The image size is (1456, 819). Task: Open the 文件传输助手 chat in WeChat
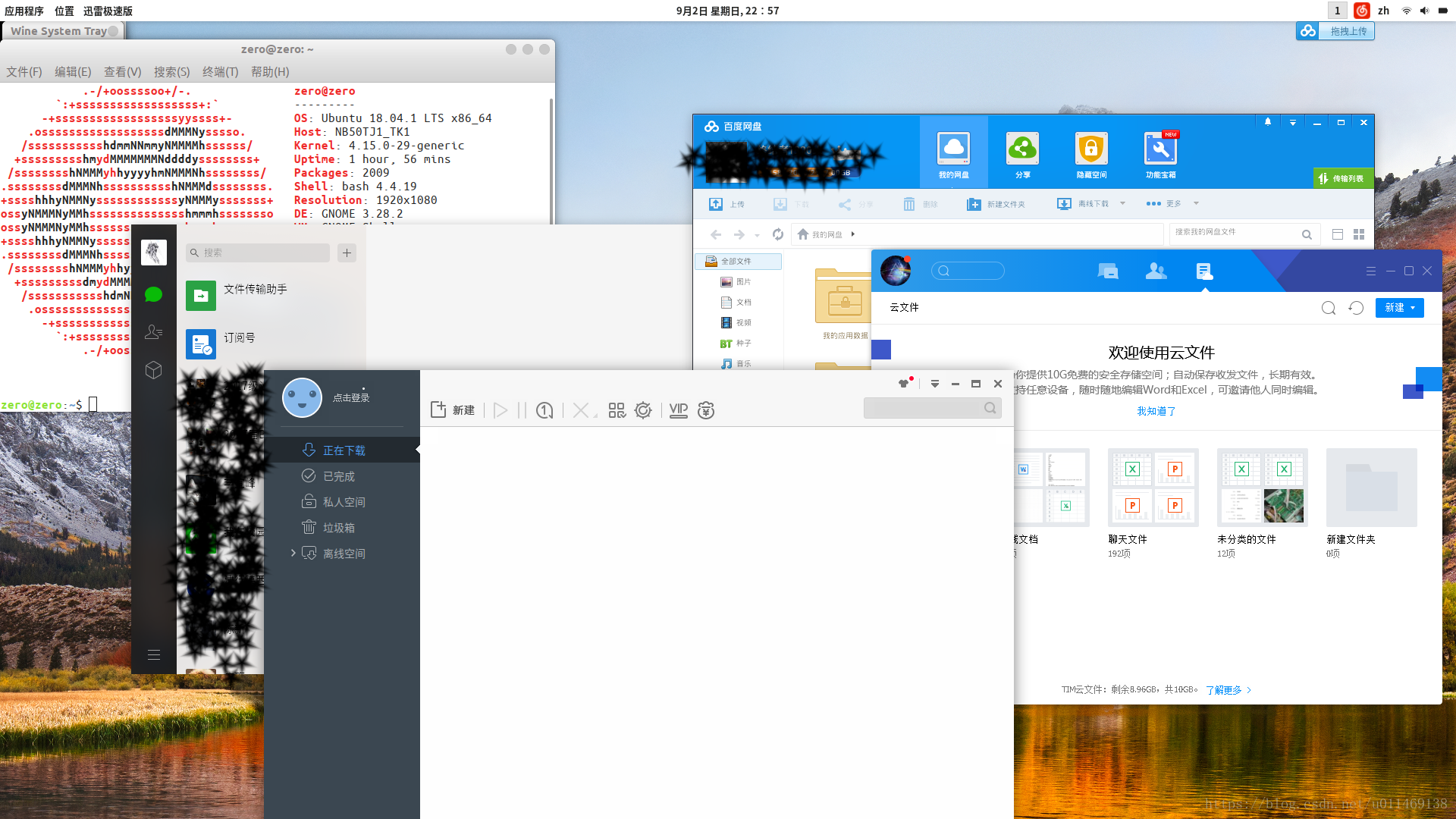[273, 295]
